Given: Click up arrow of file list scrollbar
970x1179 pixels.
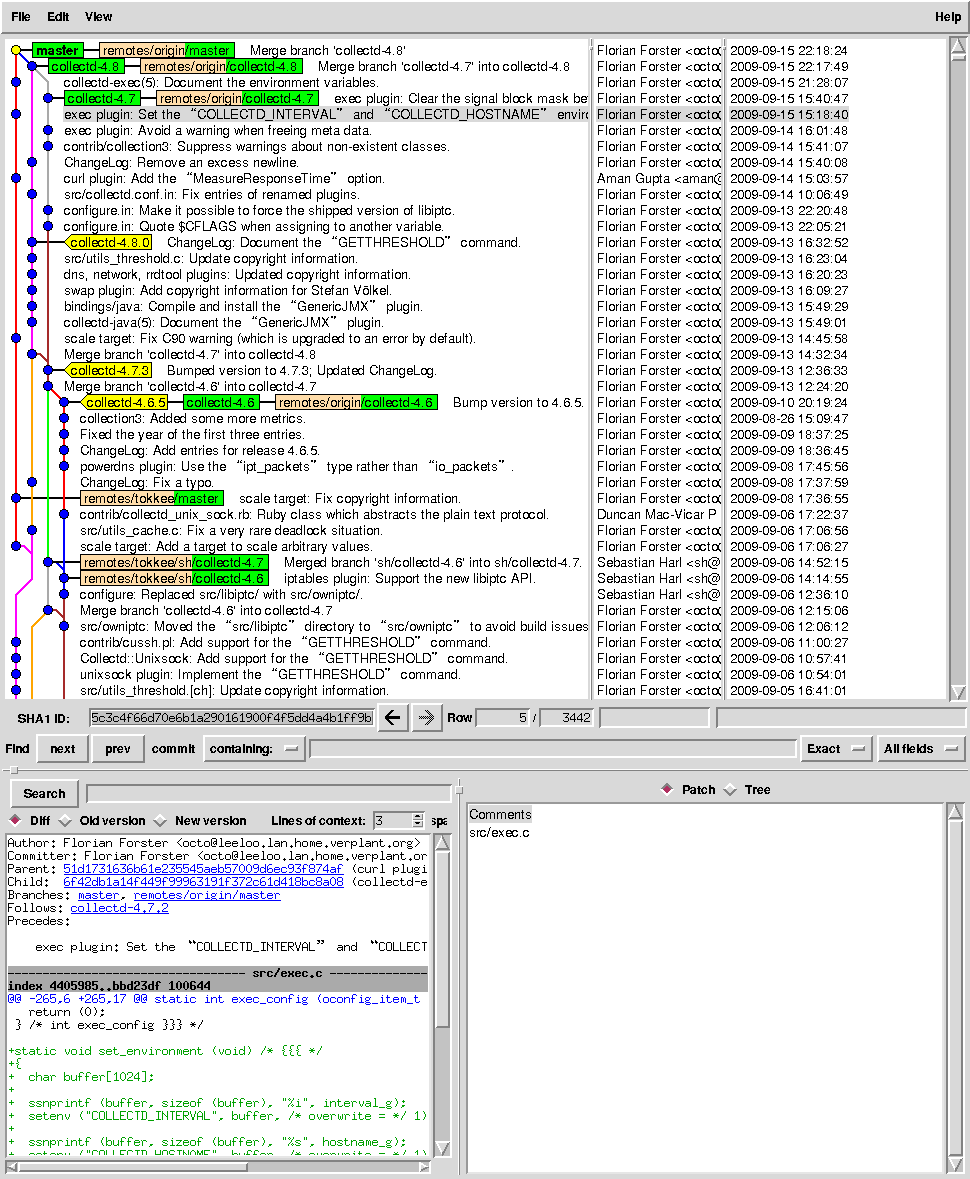Looking at the screenshot, I should pos(956,811).
